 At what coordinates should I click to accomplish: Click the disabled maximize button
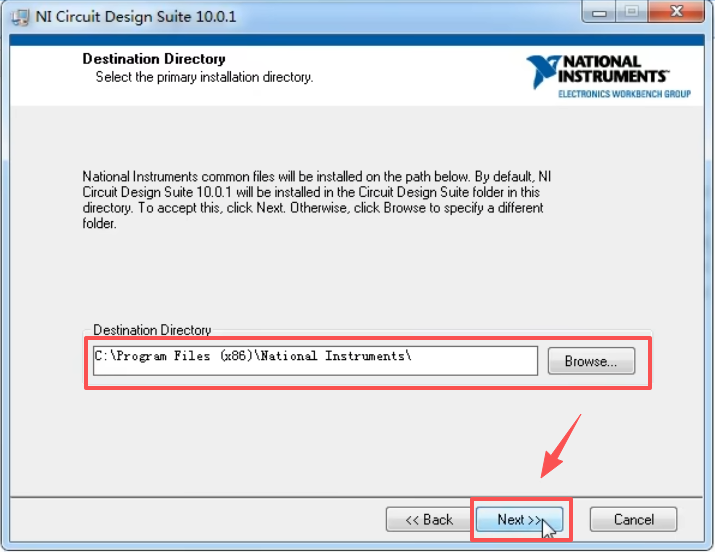coord(632,12)
